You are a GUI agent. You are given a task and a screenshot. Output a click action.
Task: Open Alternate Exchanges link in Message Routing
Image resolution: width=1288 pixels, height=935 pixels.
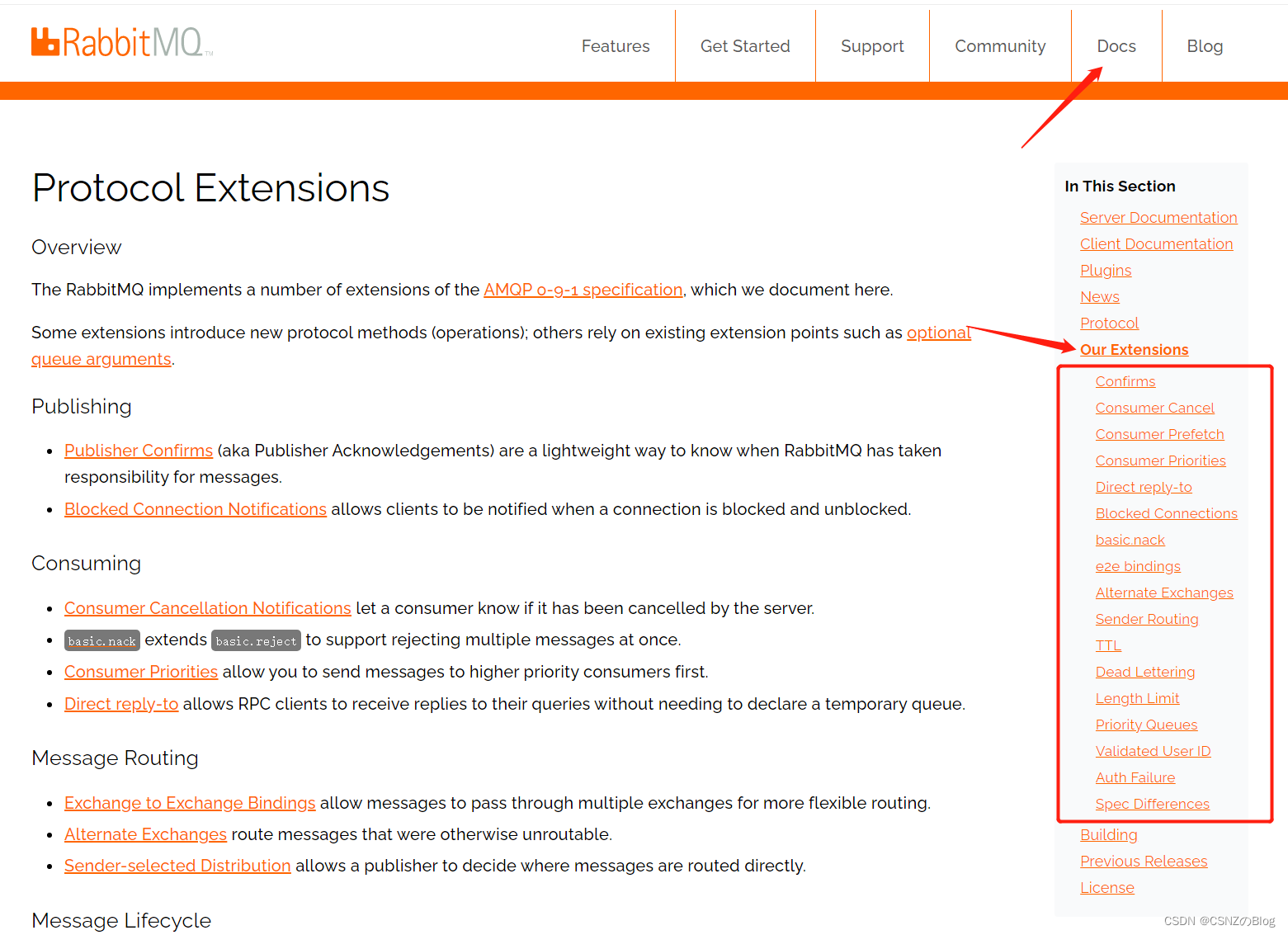point(145,834)
